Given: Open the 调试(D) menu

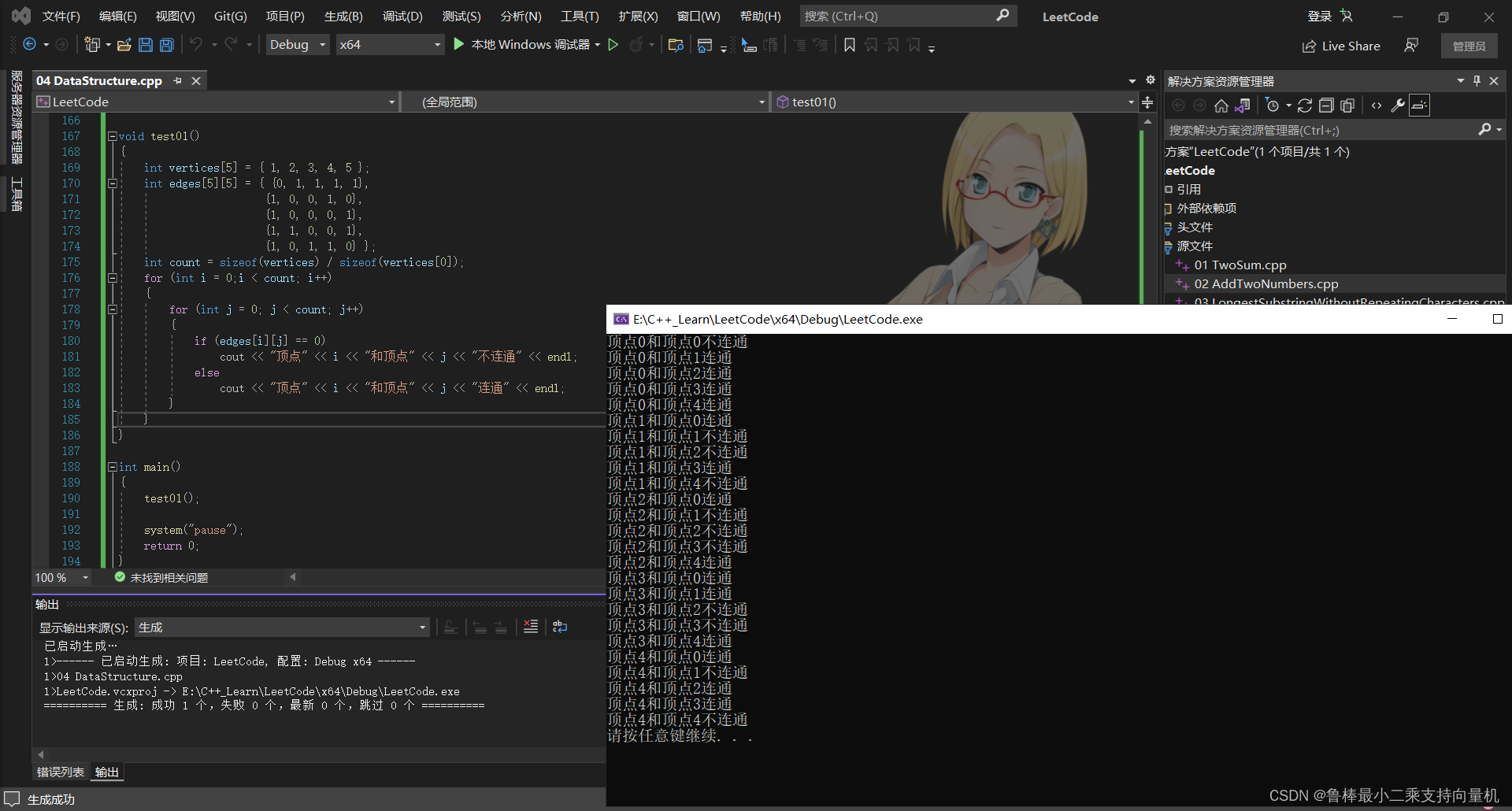Looking at the screenshot, I should (402, 17).
